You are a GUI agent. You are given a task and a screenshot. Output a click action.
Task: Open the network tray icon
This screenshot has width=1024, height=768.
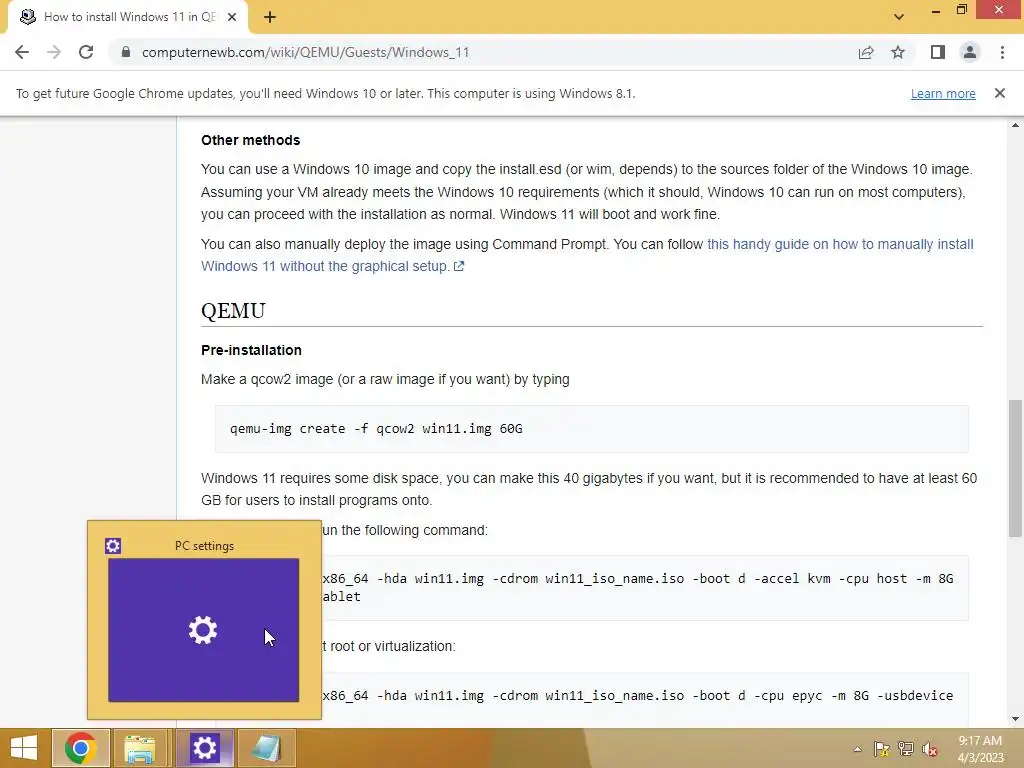(906, 749)
